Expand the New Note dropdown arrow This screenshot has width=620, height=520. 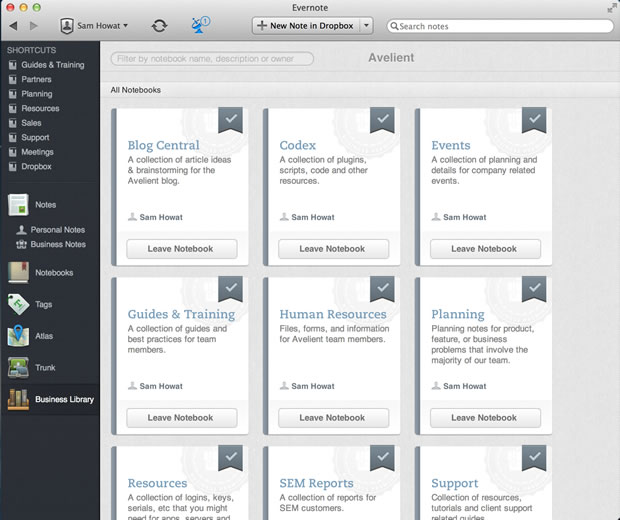[x=367, y=26]
